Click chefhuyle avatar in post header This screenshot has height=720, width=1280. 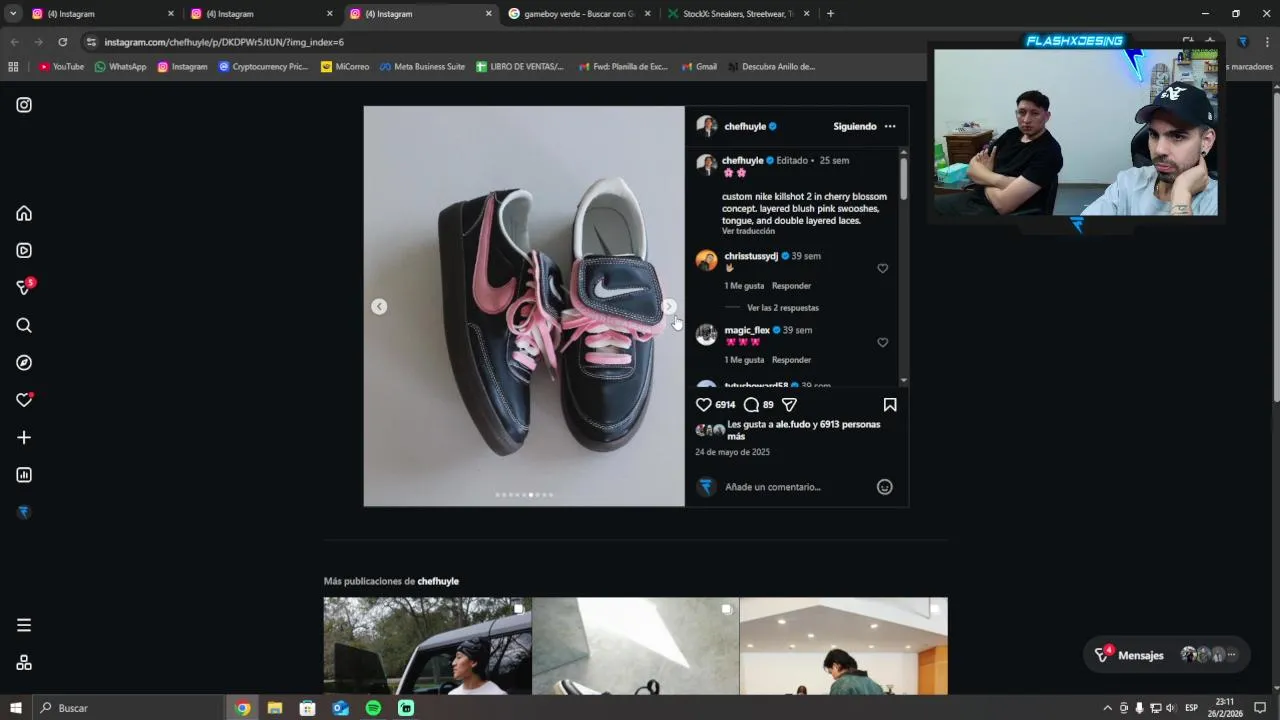[707, 126]
